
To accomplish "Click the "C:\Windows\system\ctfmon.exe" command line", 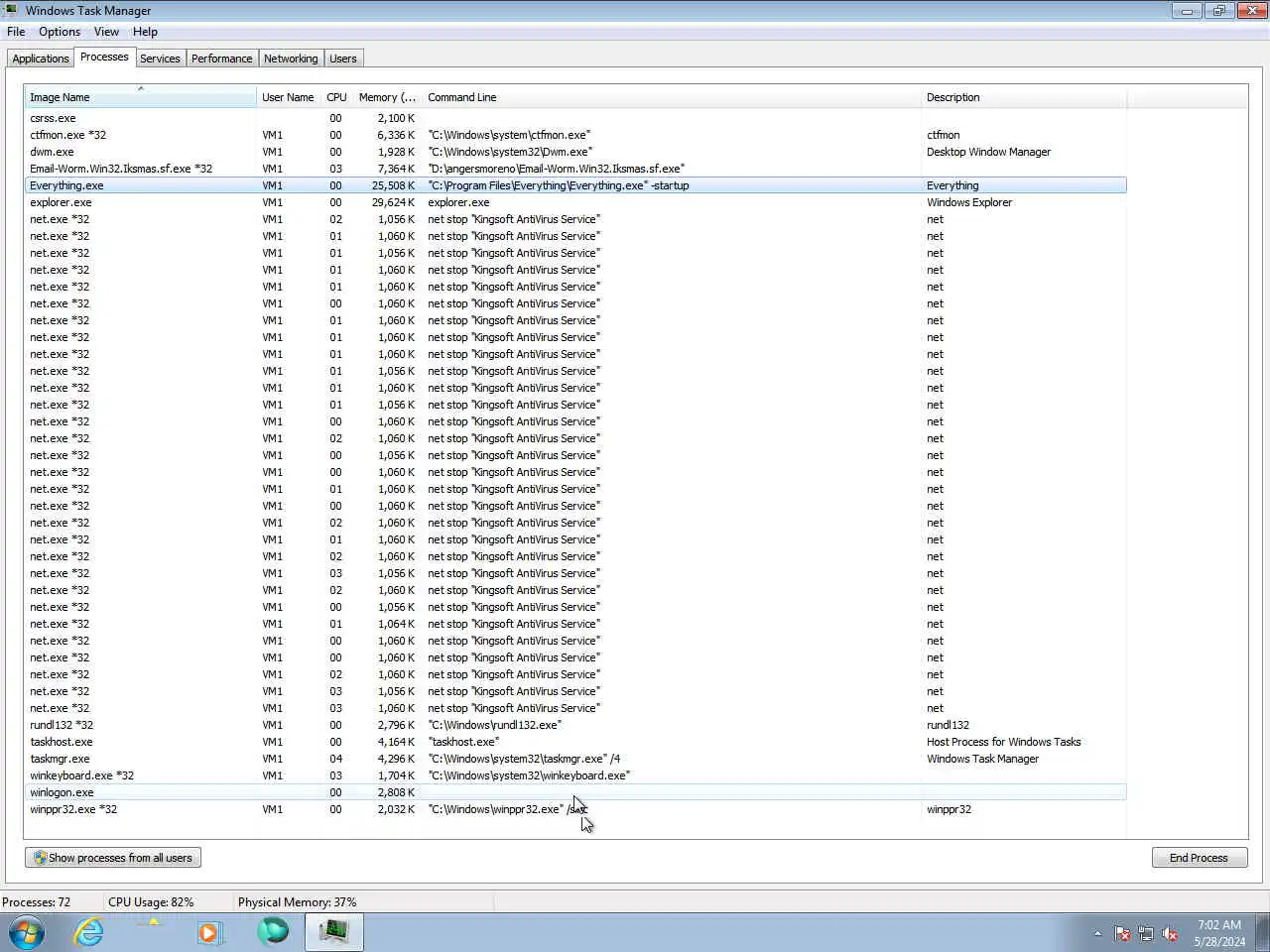I will [509, 135].
